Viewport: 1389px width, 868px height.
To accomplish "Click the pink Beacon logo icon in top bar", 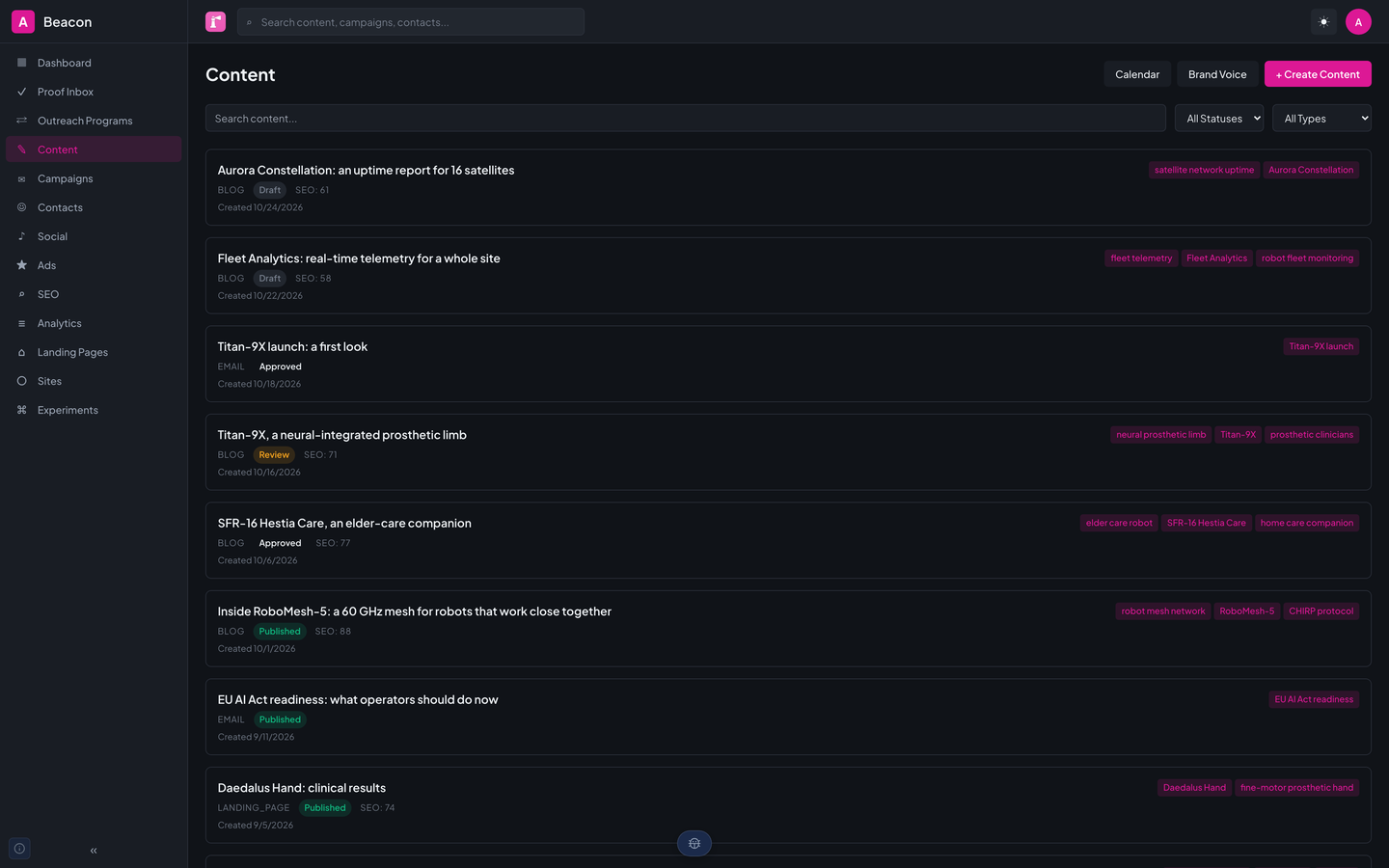I will click(x=215, y=21).
